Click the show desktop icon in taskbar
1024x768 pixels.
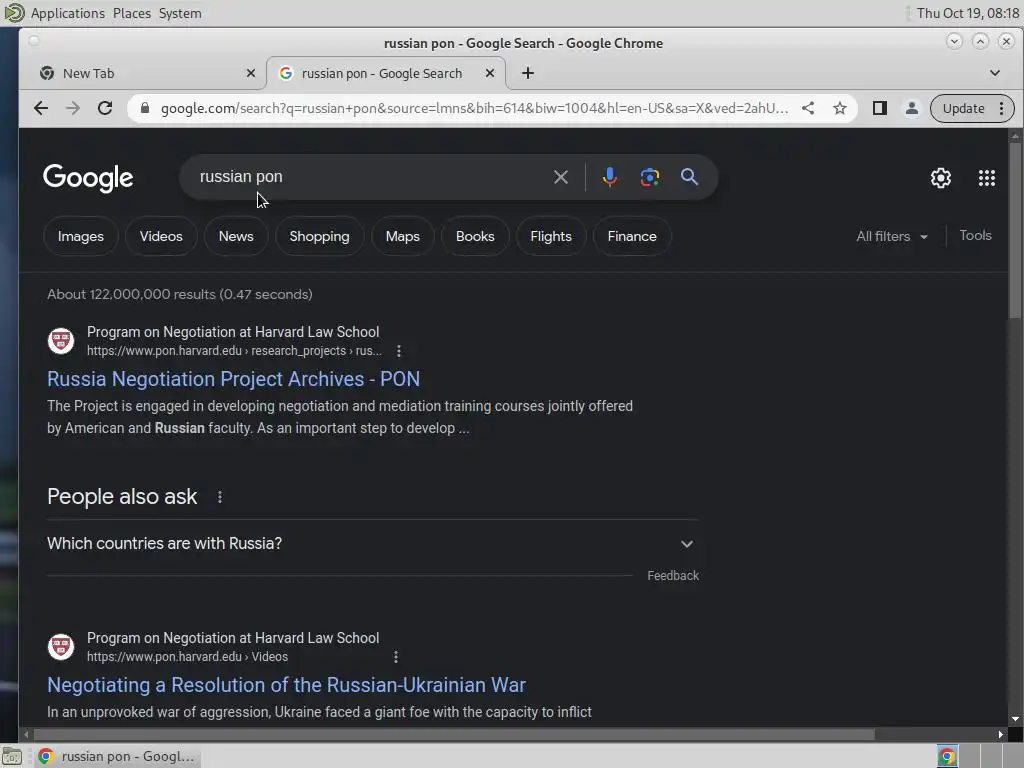12,756
